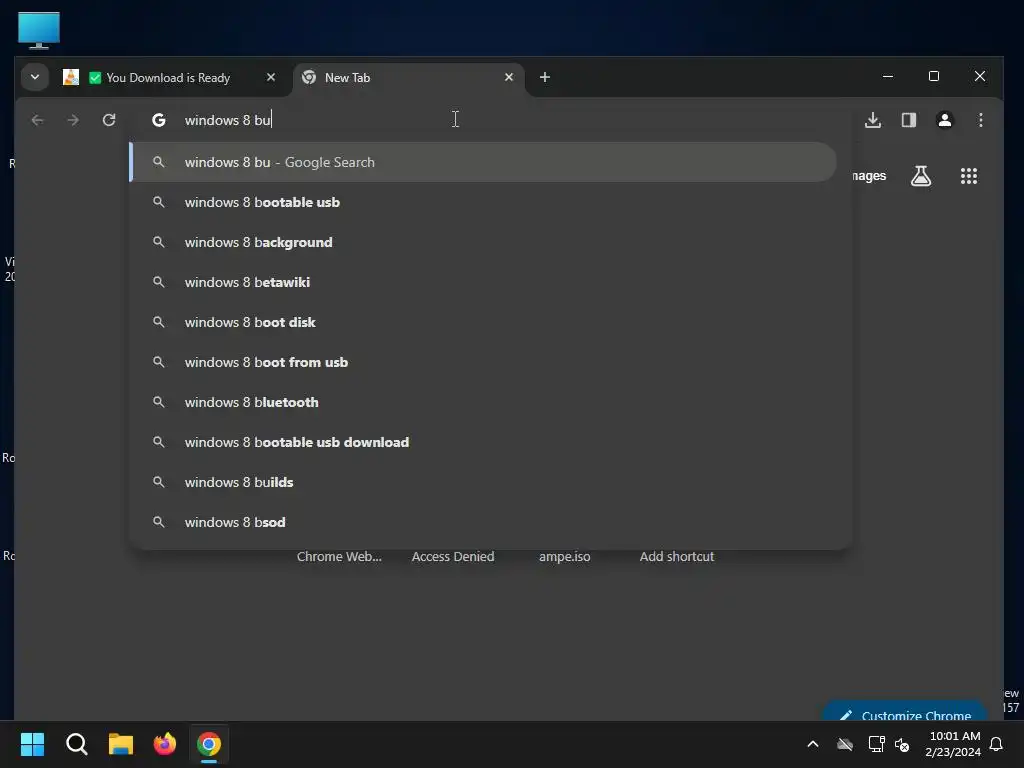Select 'windows 8 bu - Google Search' suggestion
1024x768 pixels.
click(483, 162)
